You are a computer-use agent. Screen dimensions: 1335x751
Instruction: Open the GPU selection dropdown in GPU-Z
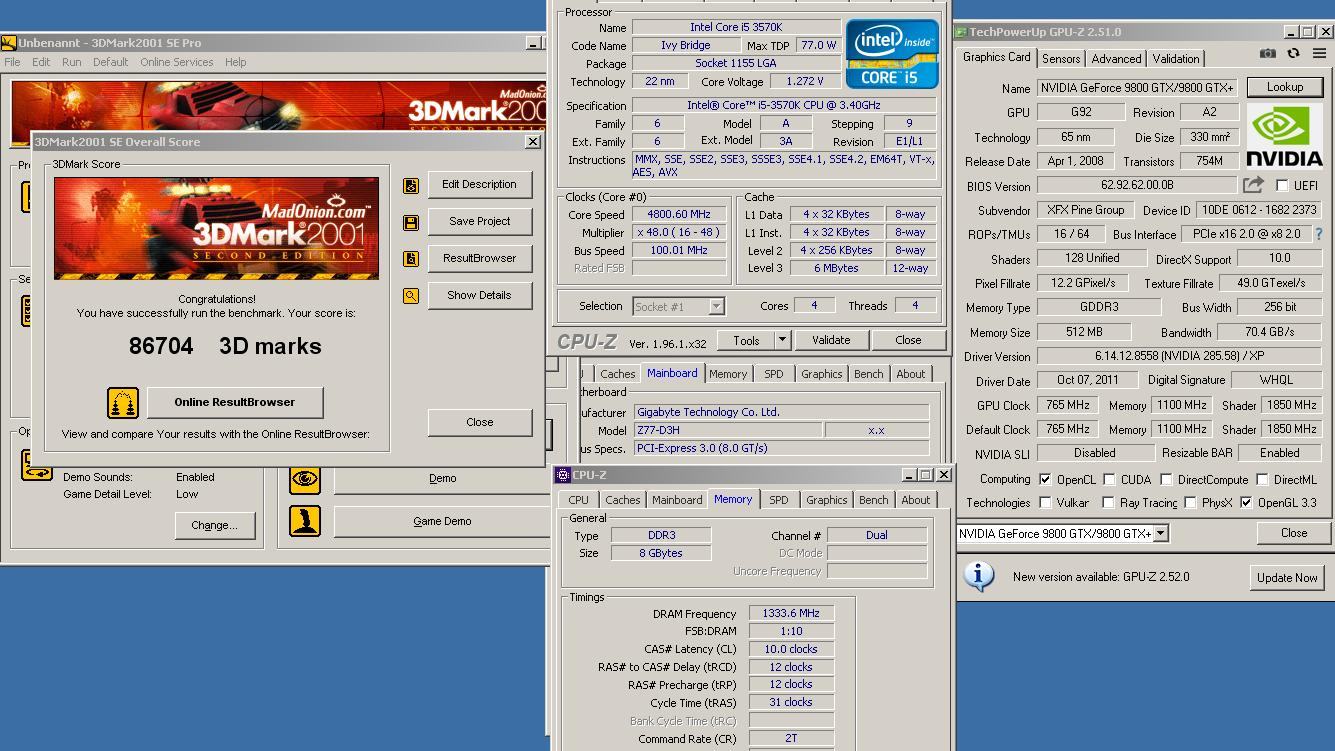[1160, 534]
